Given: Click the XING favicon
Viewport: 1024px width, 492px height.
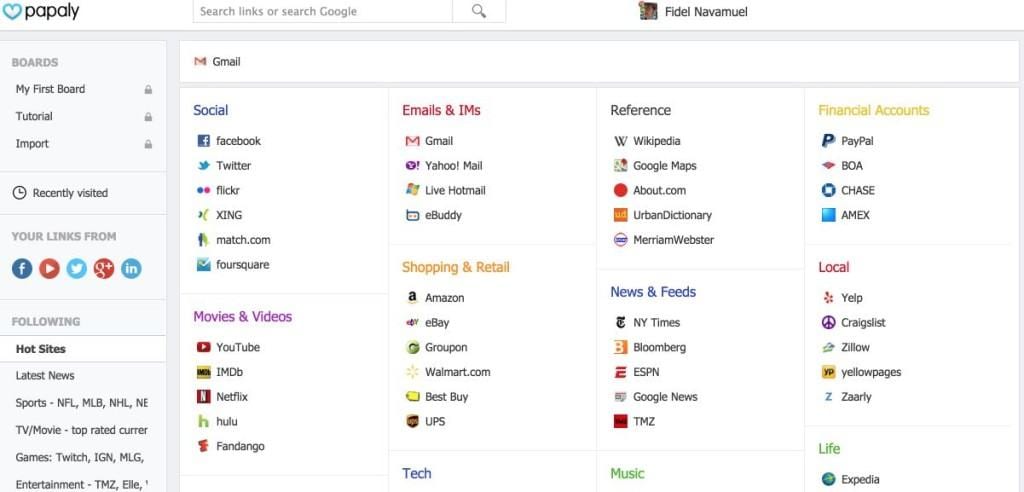Looking at the screenshot, I should point(203,215).
